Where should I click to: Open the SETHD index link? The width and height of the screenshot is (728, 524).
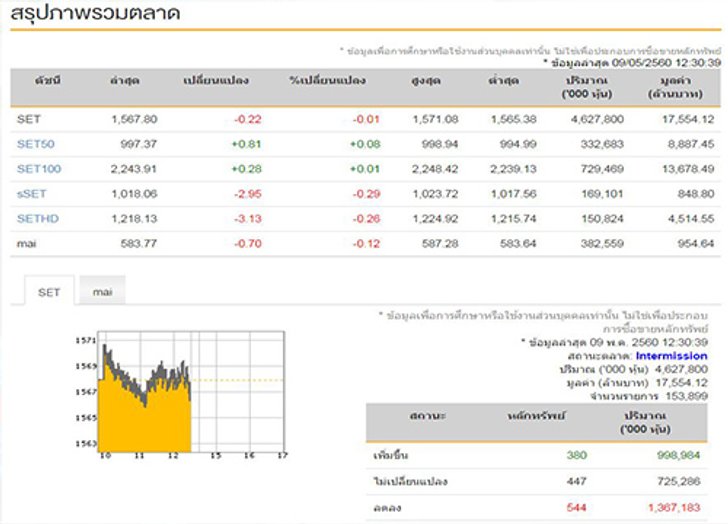click(38, 219)
